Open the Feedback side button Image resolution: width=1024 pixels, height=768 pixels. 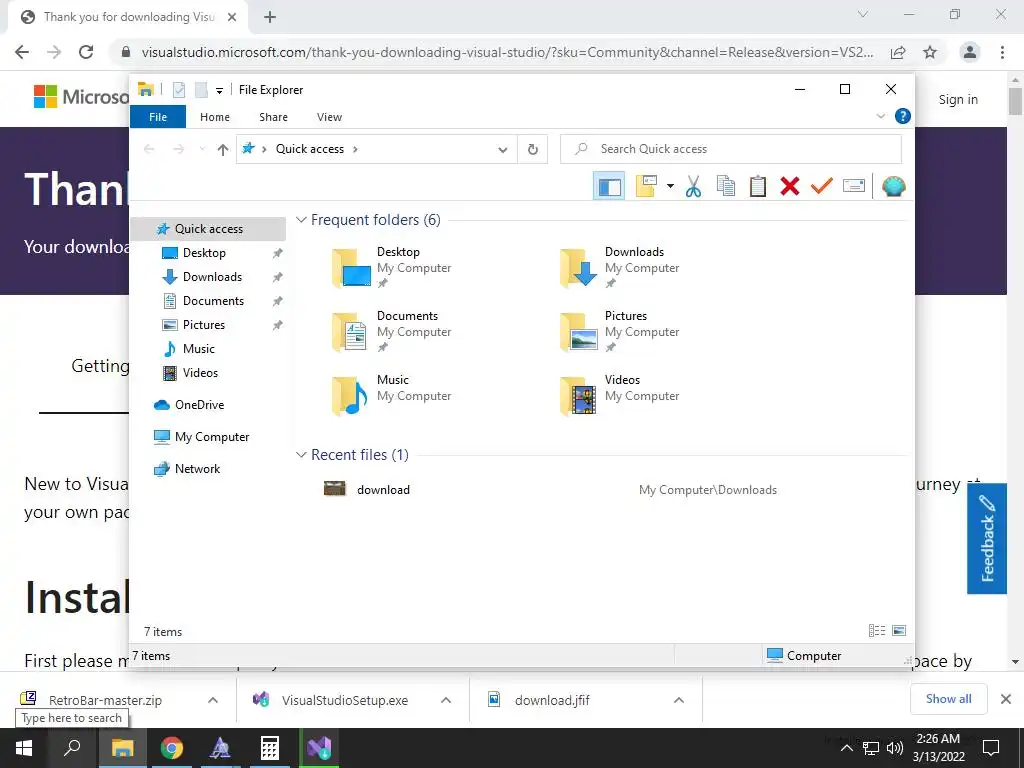point(987,538)
